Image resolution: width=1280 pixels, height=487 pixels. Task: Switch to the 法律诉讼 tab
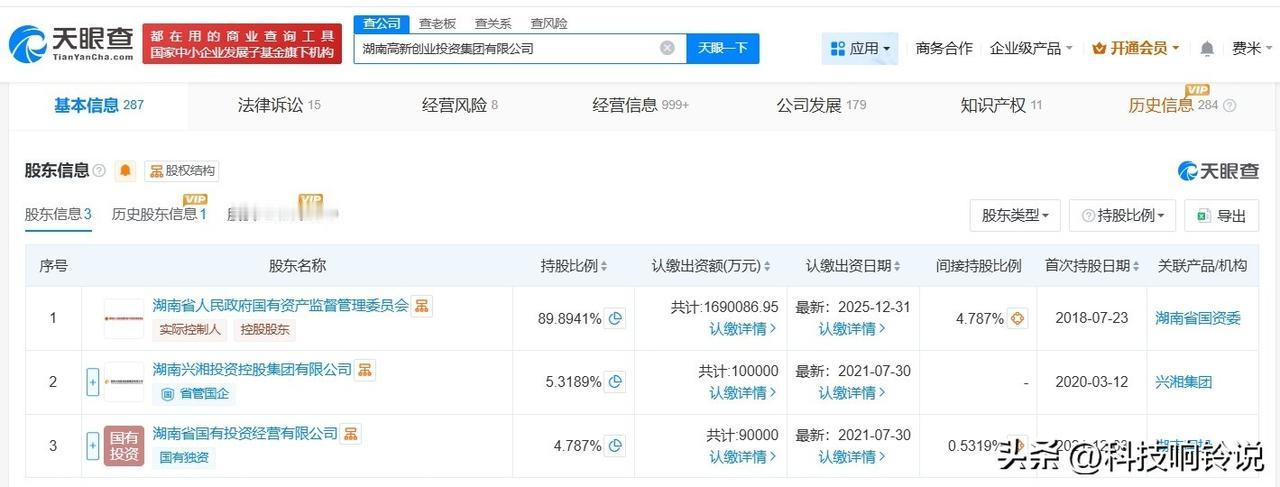(x=279, y=105)
